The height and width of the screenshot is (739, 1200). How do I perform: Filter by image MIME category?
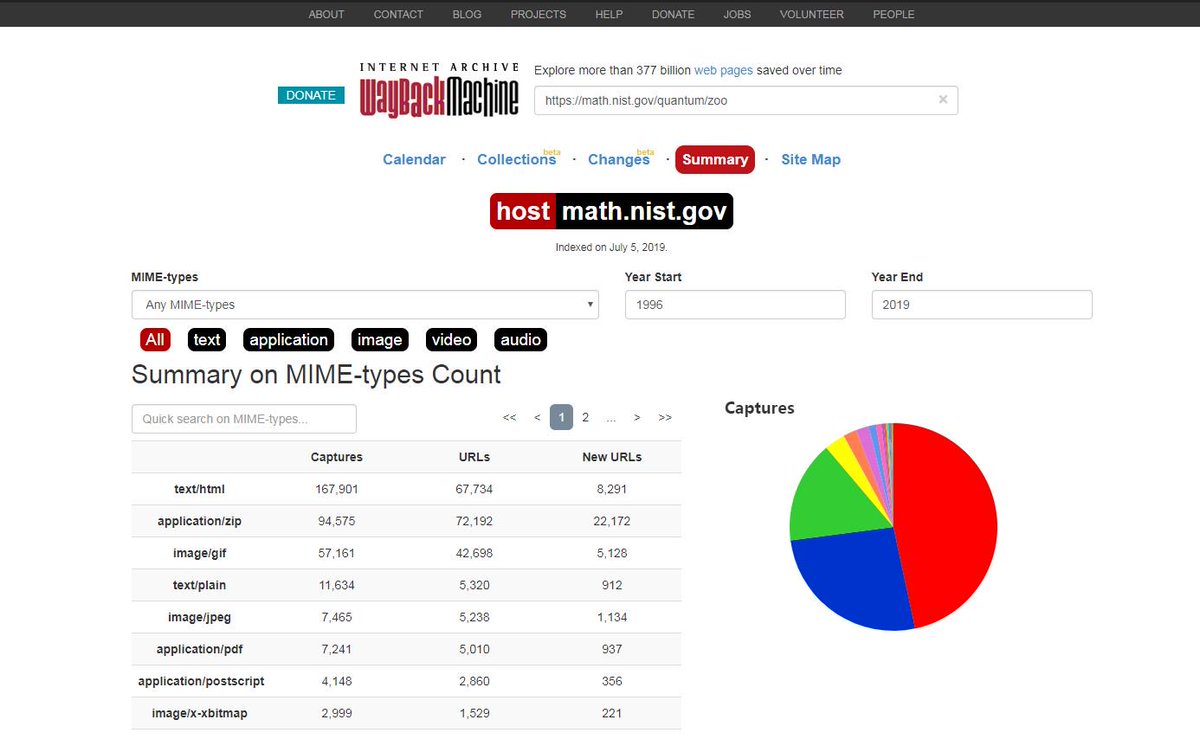[x=380, y=340]
